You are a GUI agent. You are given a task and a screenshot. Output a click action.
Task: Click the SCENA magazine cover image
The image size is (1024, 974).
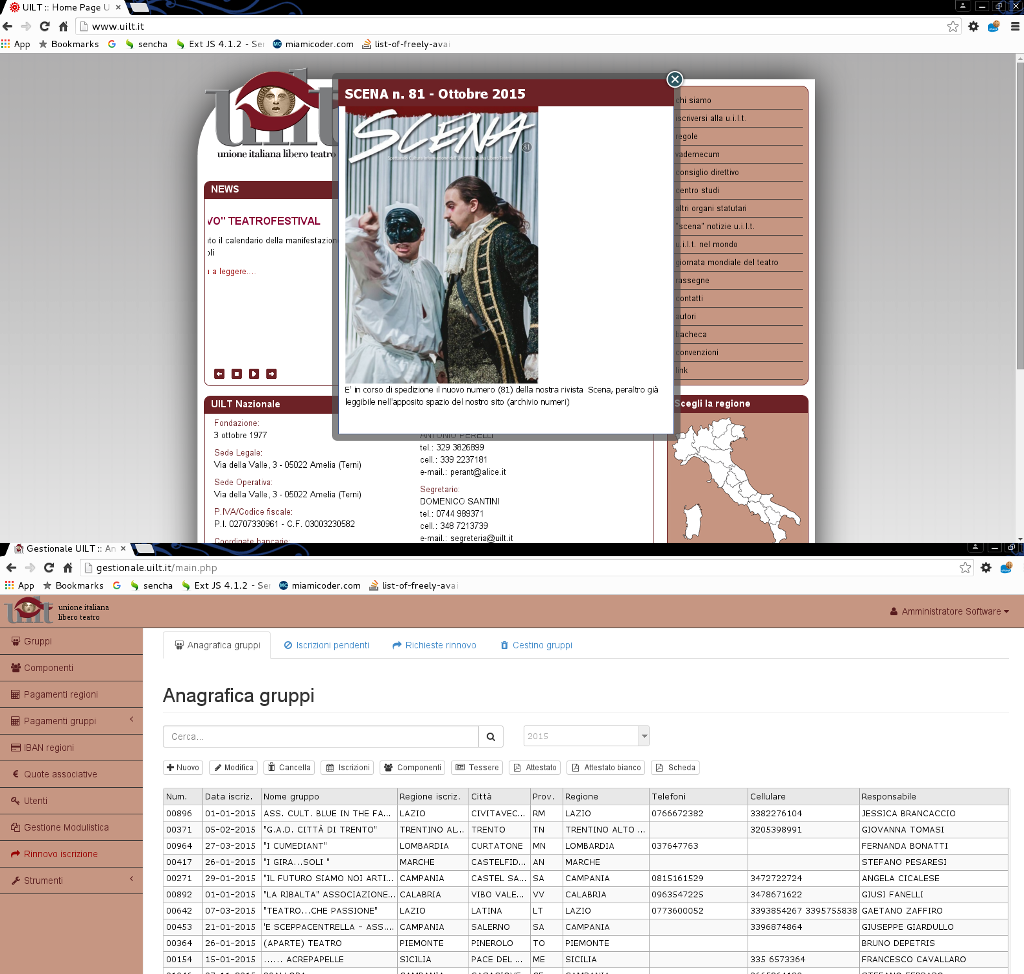[x=441, y=245]
